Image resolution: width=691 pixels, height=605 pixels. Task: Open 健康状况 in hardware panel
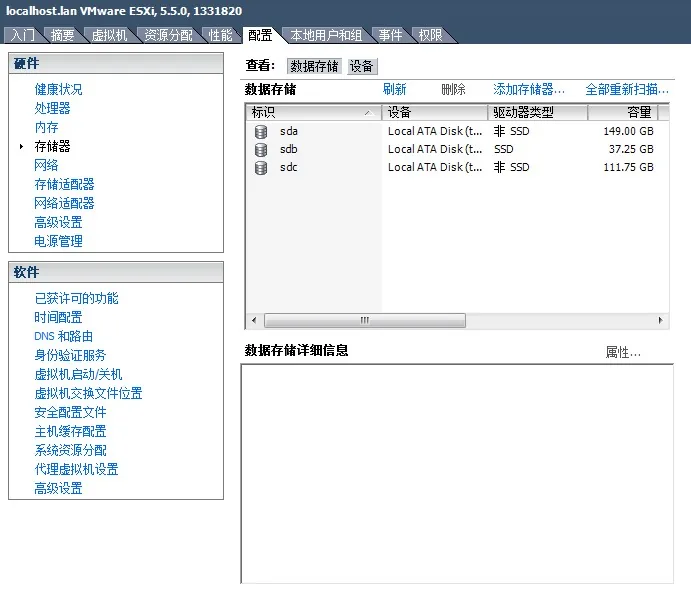click(58, 89)
